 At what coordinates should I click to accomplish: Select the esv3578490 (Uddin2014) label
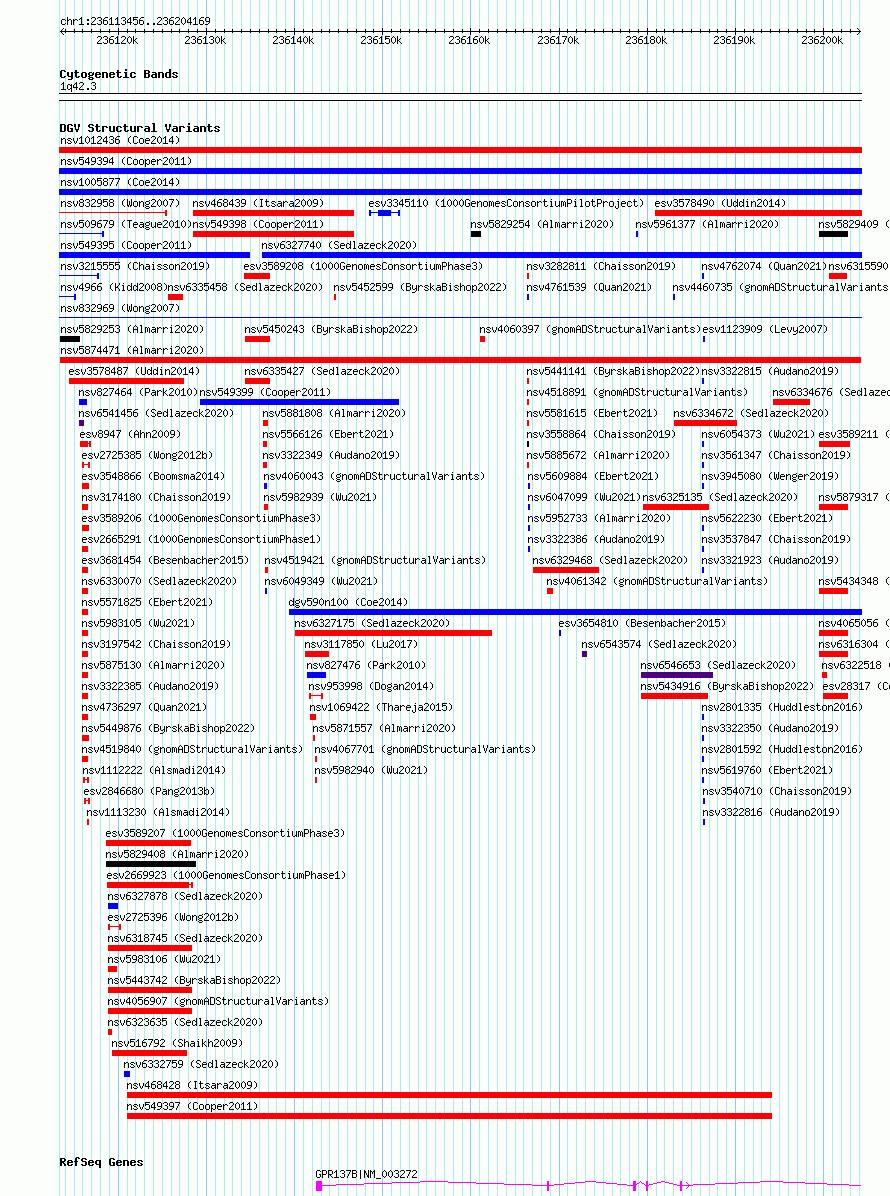coord(720,204)
